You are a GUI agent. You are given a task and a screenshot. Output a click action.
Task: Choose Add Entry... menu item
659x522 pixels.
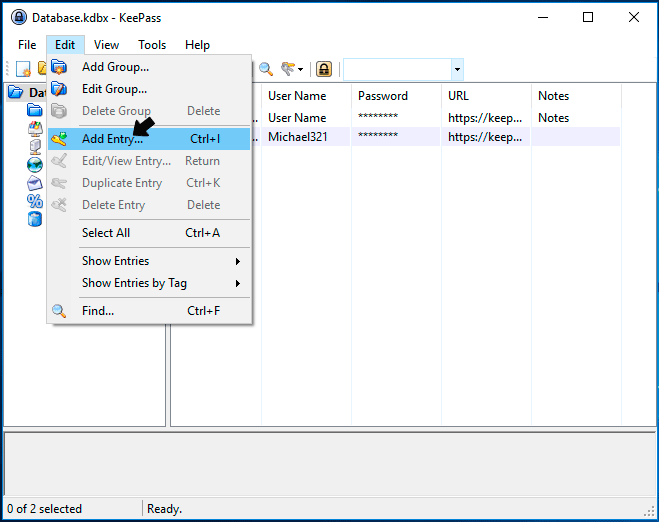coord(149,139)
